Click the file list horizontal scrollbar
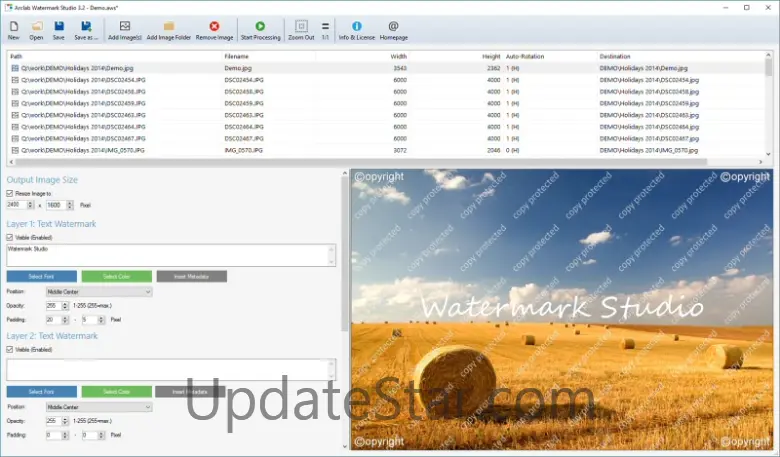This screenshot has height=457, width=780. (x=361, y=162)
